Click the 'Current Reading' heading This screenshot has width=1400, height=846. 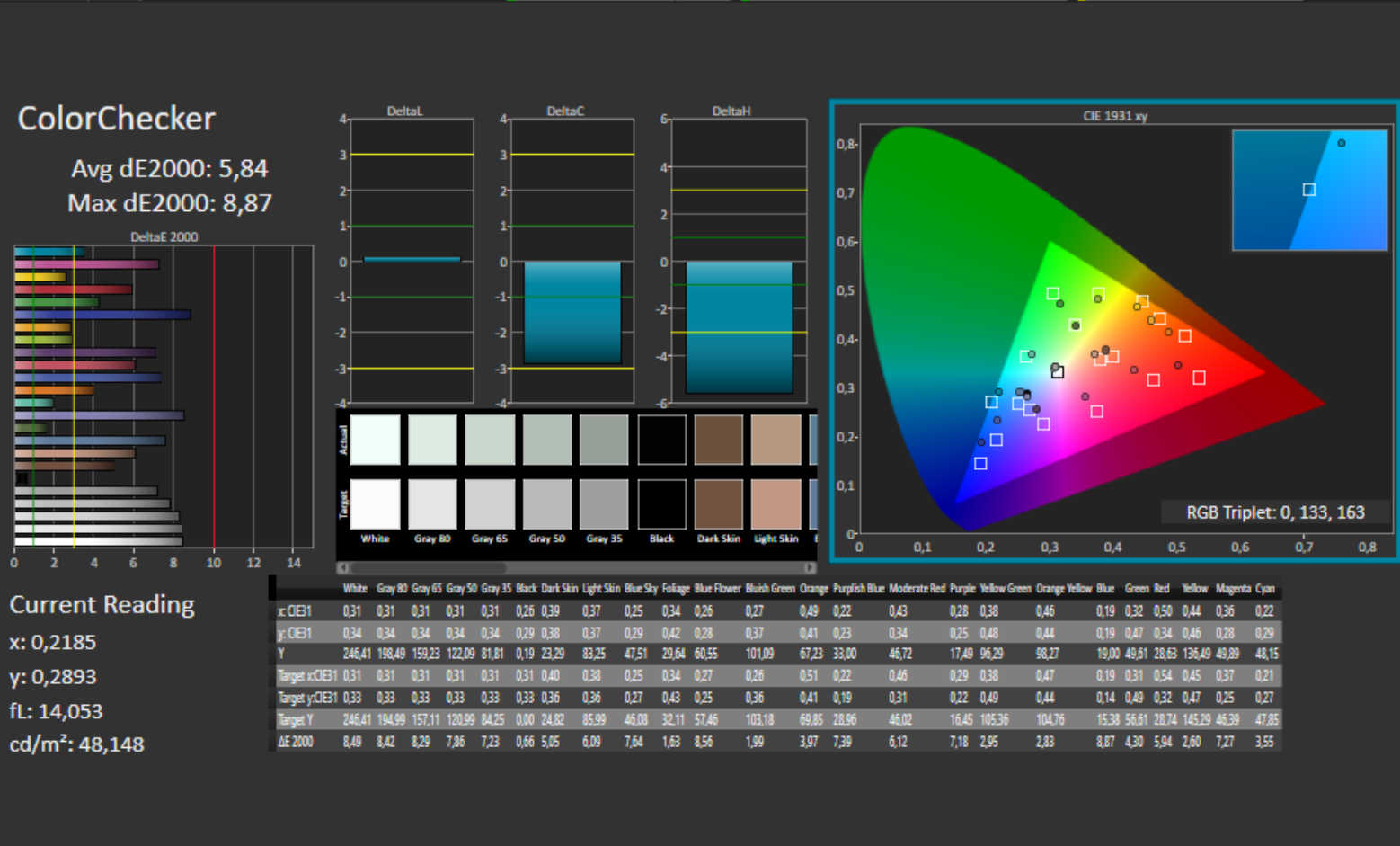(102, 605)
